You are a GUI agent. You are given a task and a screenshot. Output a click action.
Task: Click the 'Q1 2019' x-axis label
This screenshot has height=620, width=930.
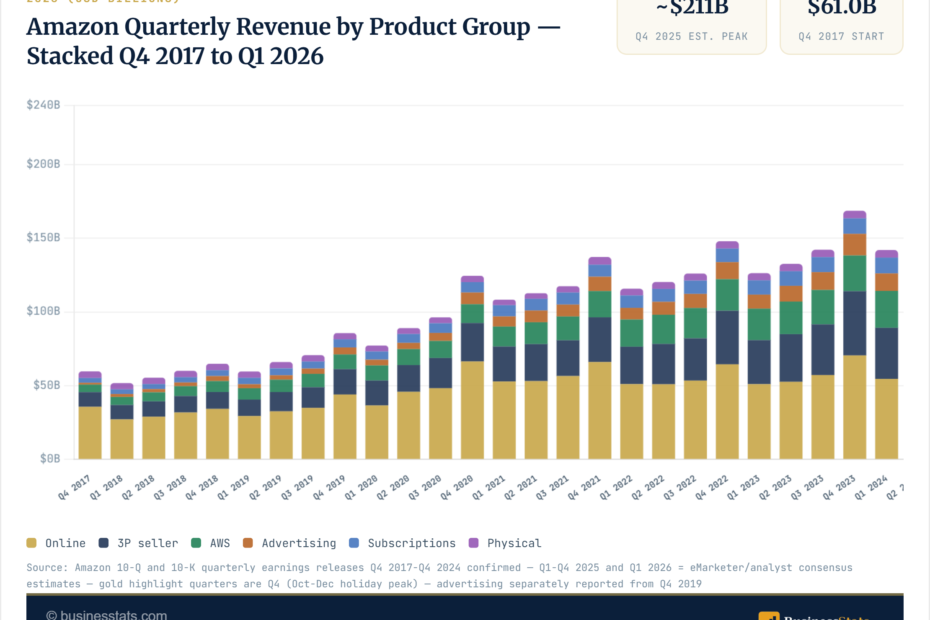(x=233, y=487)
